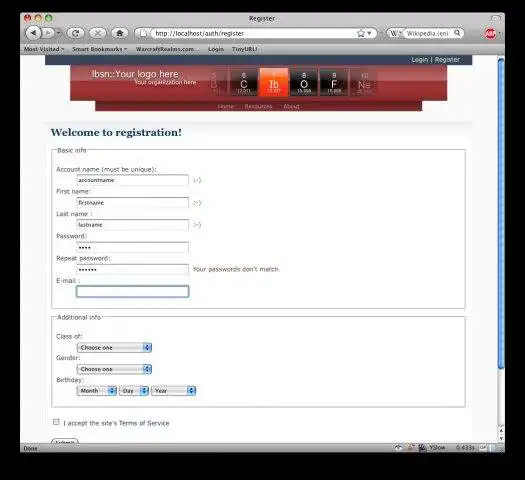Viewport: 525px width, 480px height.
Task: Open the Login bookmark in bookmarks bar
Action: tap(216, 49)
